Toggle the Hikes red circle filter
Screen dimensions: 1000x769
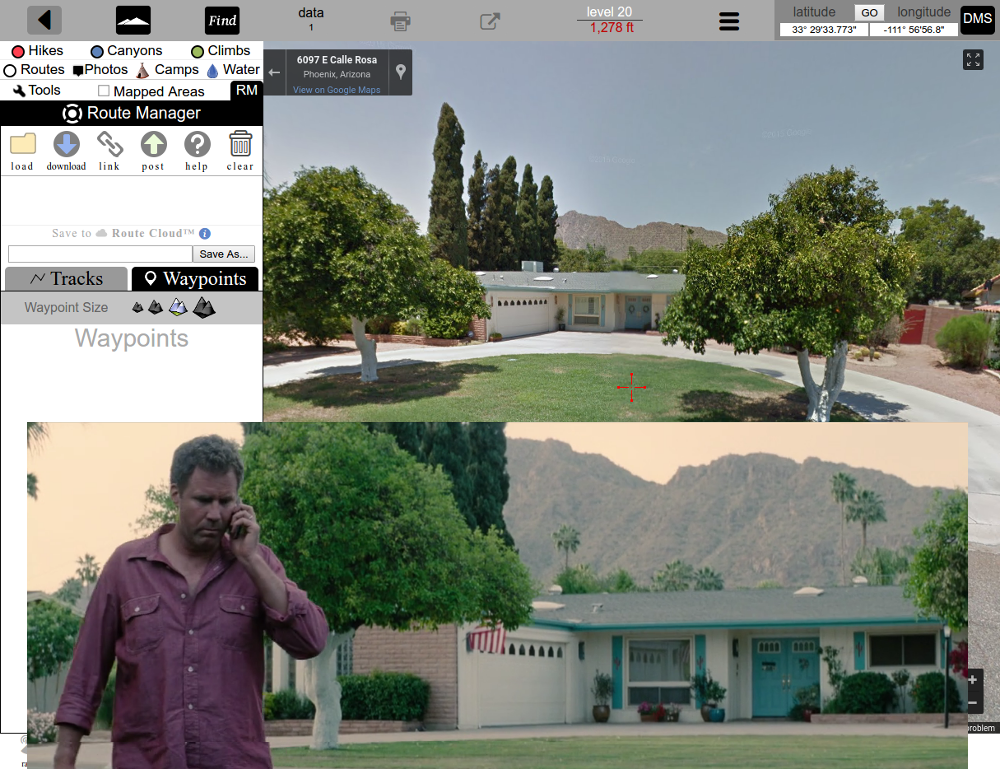click(x=17, y=51)
